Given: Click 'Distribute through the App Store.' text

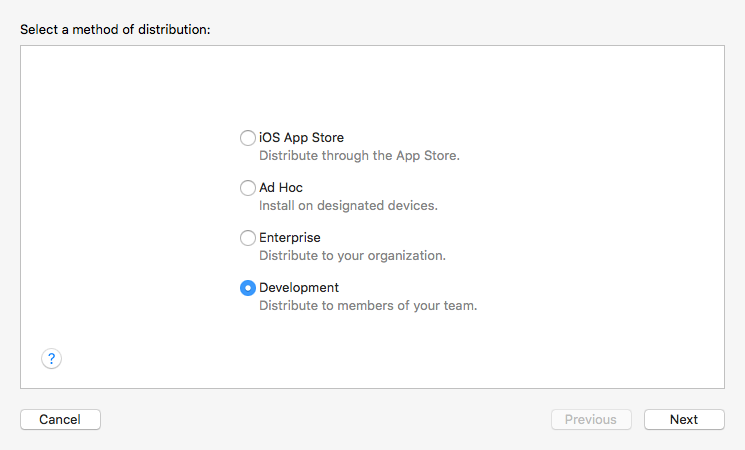Looking at the screenshot, I should point(359,156).
